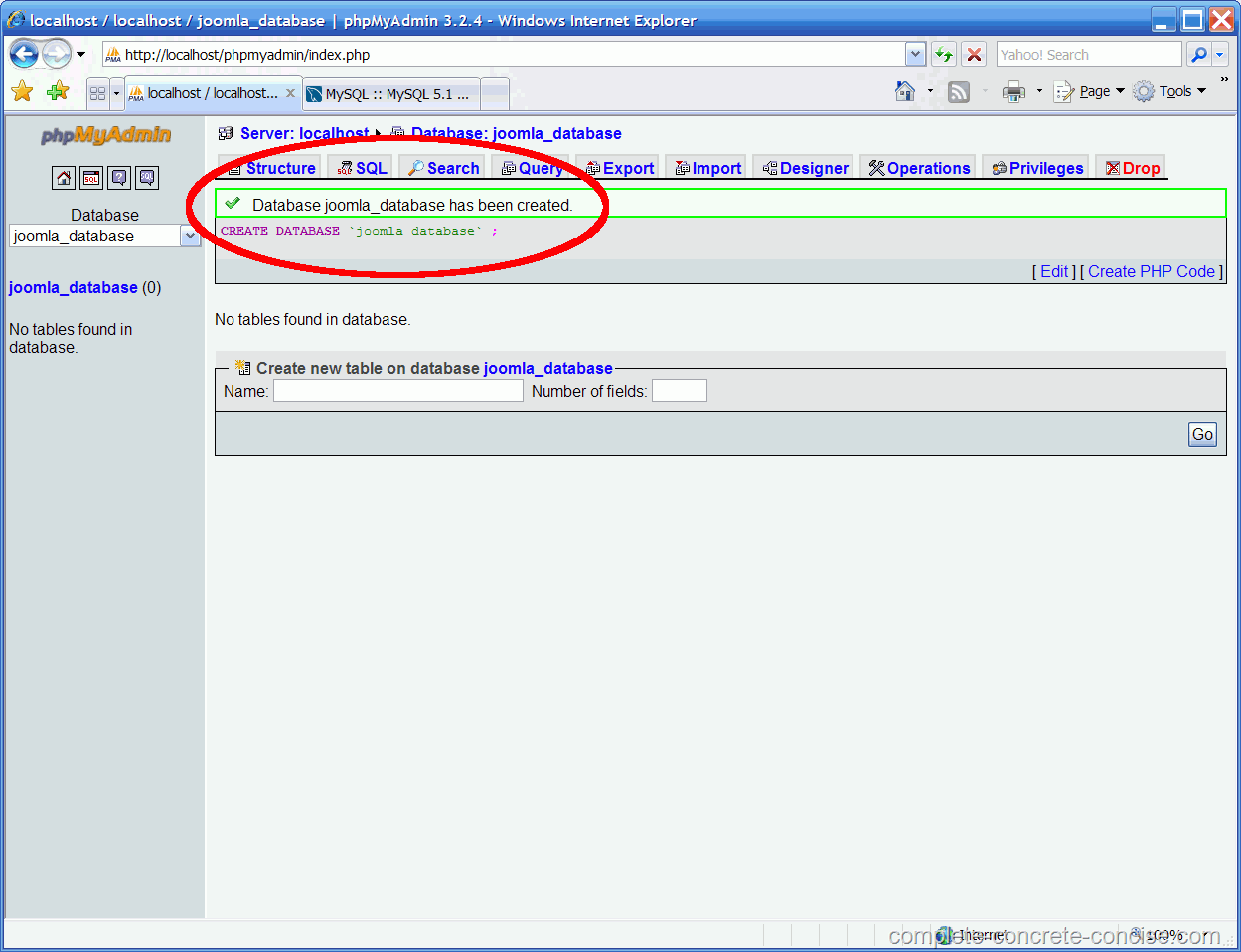Follow the Server: localhost breadcrumb link
The image size is (1241, 952).
pyautogui.click(x=304, y=133)
